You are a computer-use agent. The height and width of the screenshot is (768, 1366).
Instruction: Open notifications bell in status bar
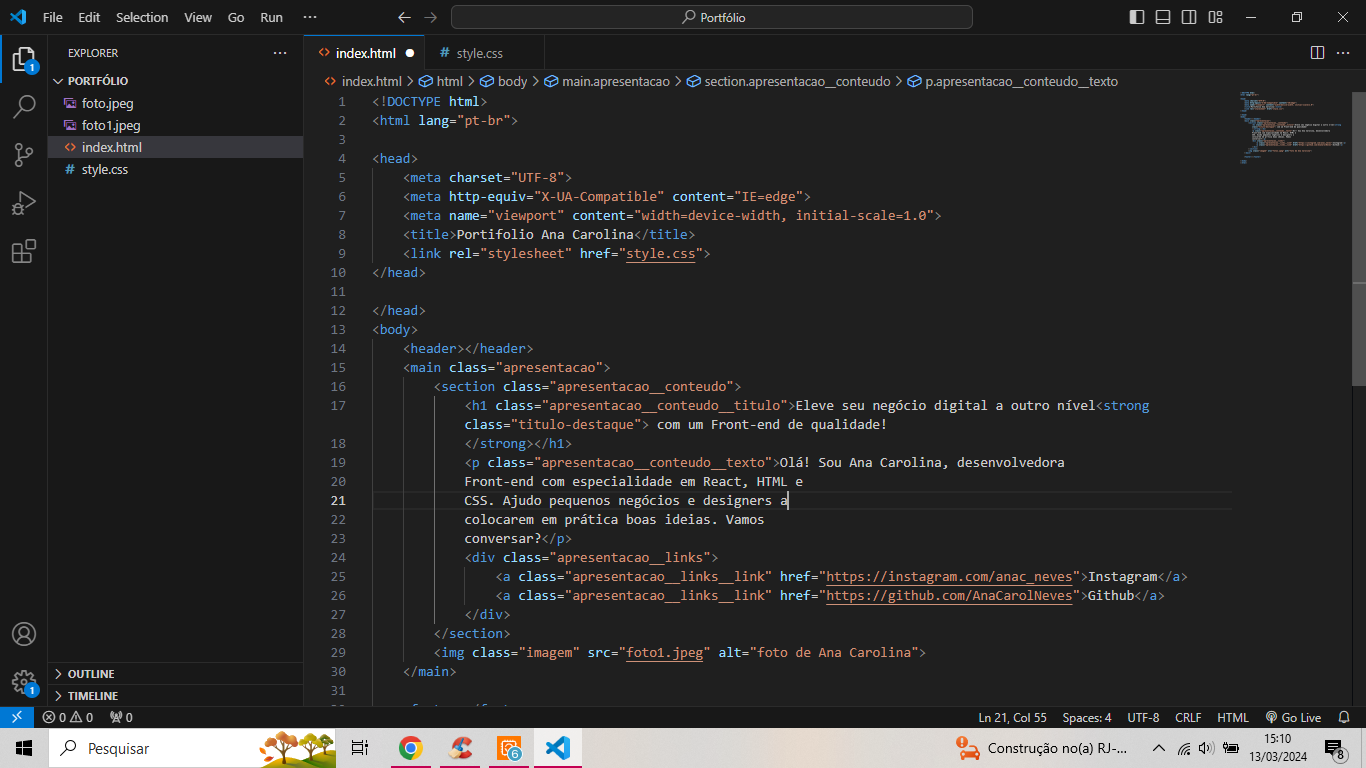coord(1346,717)
